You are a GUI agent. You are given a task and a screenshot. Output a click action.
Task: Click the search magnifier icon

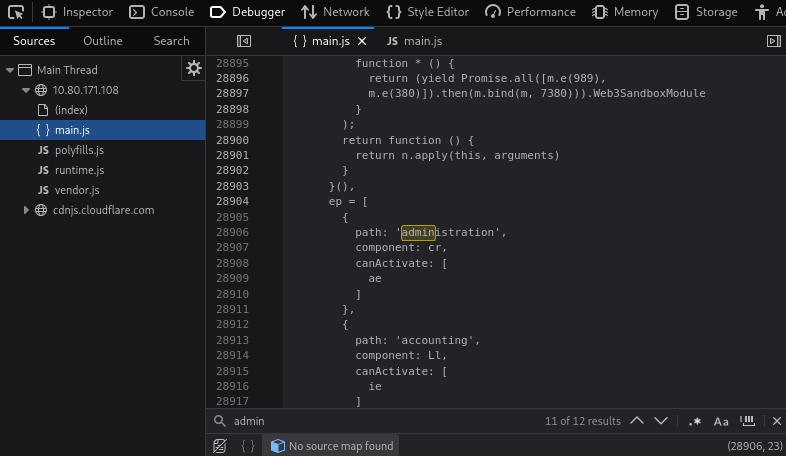220,421
